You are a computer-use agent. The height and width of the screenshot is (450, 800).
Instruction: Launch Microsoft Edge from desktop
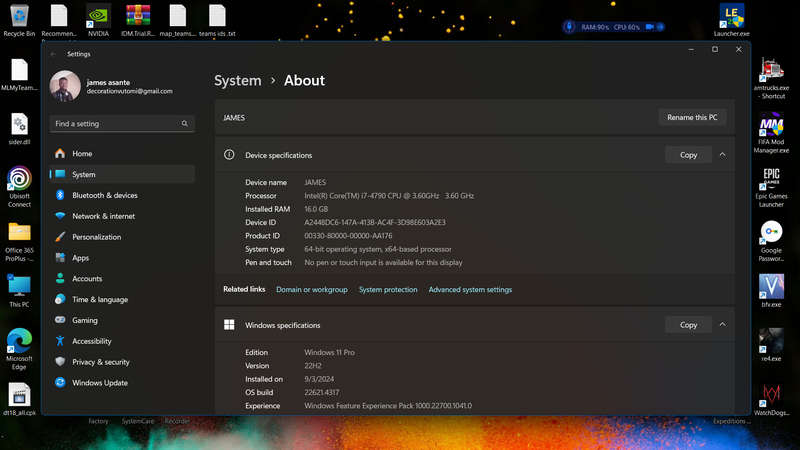pos(19,349)
